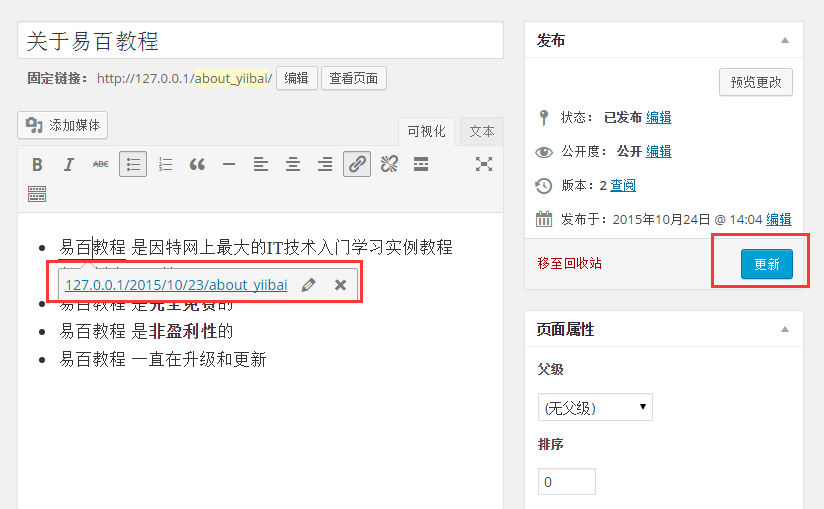Remove link with unlink icon
Viewport: 824px width, 509px height.
[389, 165]
